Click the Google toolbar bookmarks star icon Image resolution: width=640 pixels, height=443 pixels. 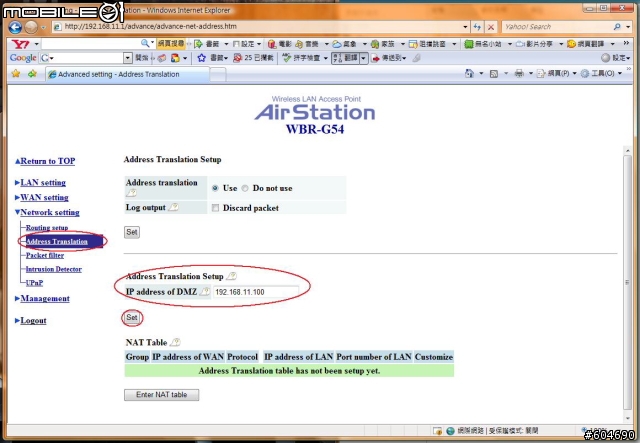click(x=201, y=58)
